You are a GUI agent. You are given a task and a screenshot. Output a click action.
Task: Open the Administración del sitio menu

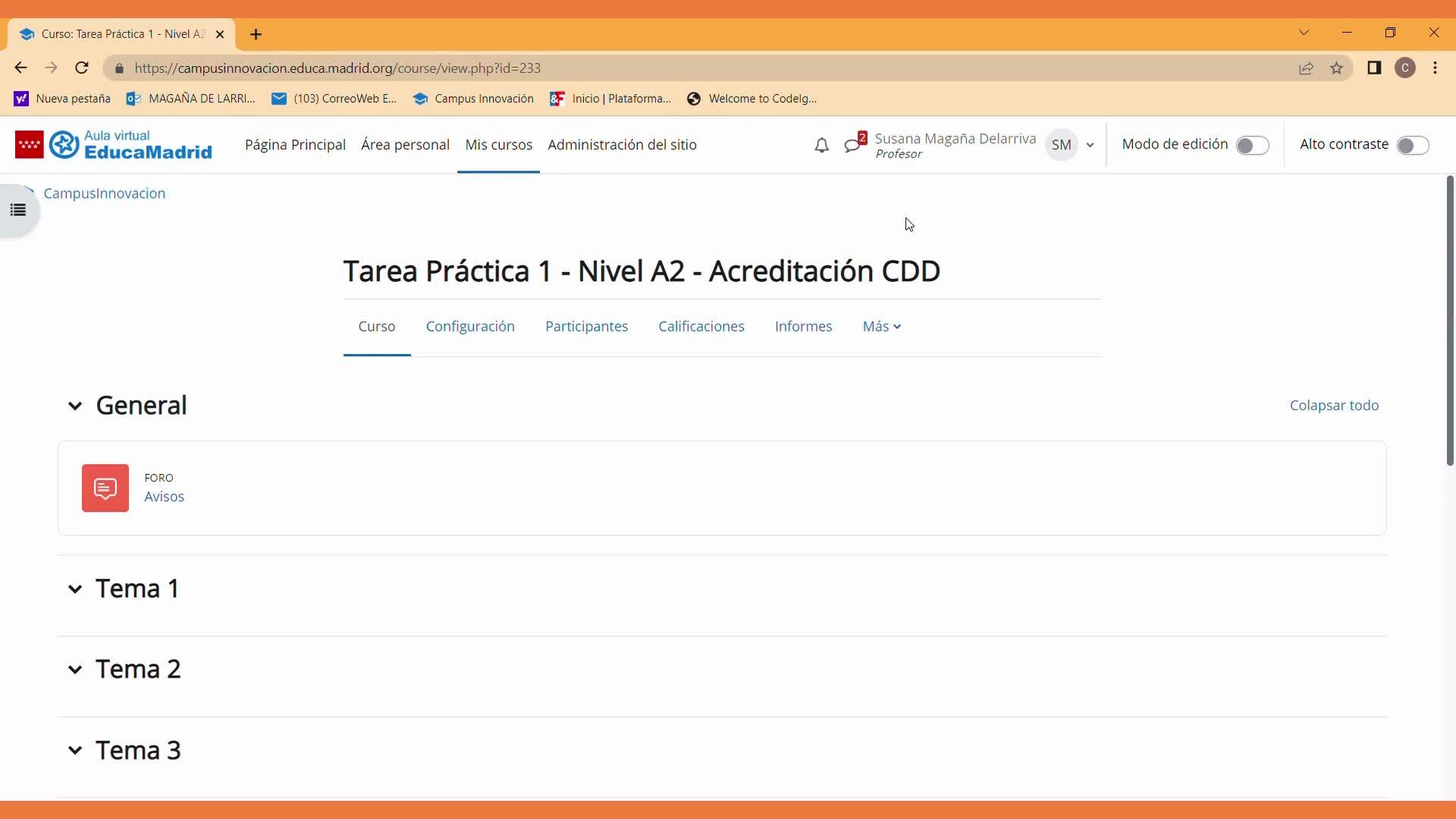tap(622, 145)
